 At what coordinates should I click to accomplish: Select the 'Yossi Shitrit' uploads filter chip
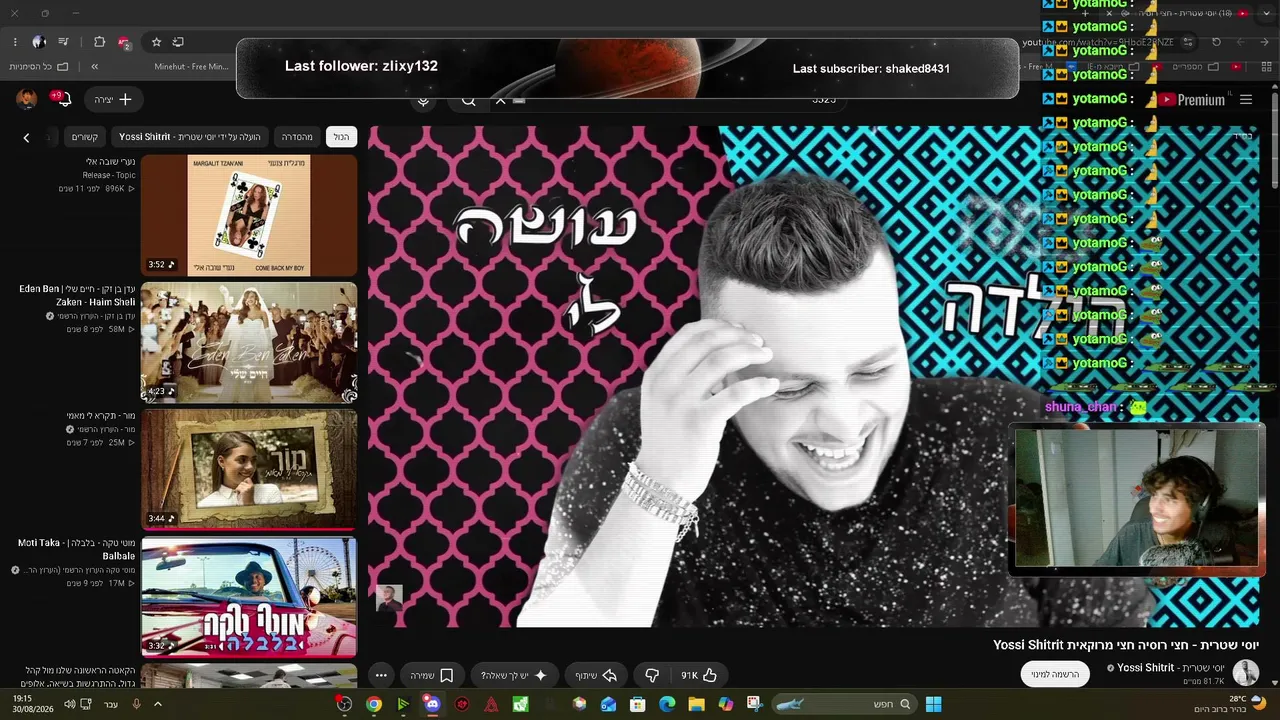click(x=190, y=137)
